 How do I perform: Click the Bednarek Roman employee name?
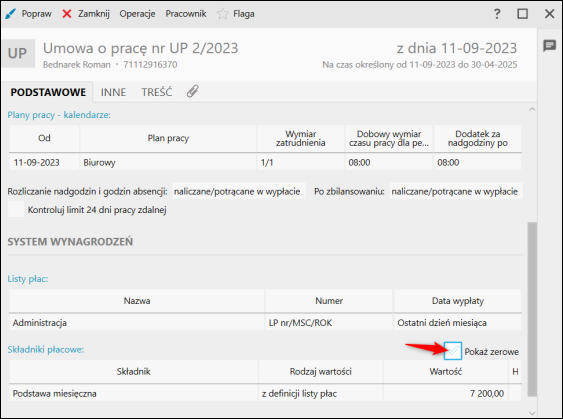pos(76,65)
